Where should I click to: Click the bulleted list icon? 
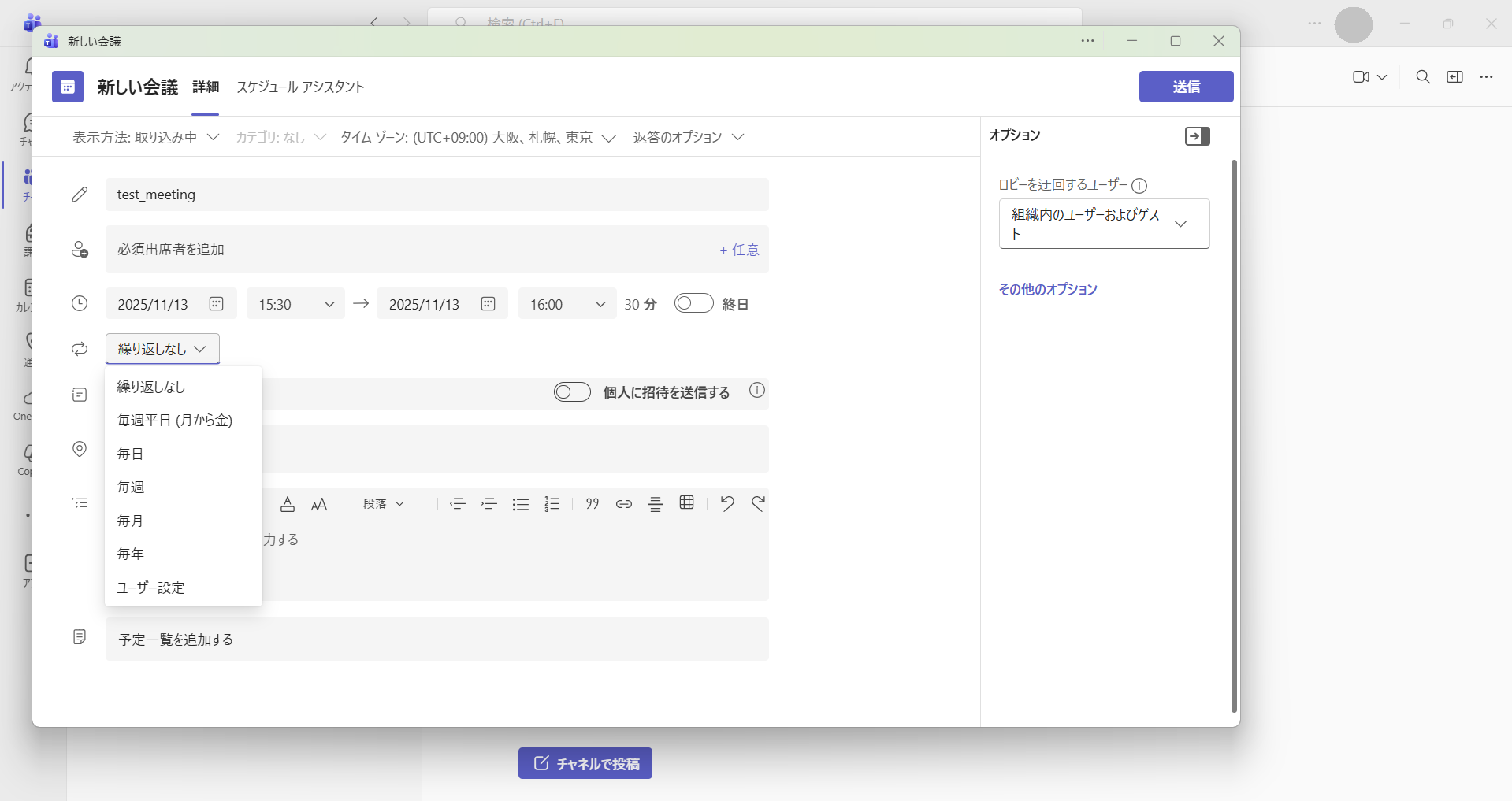pos(520,504)
